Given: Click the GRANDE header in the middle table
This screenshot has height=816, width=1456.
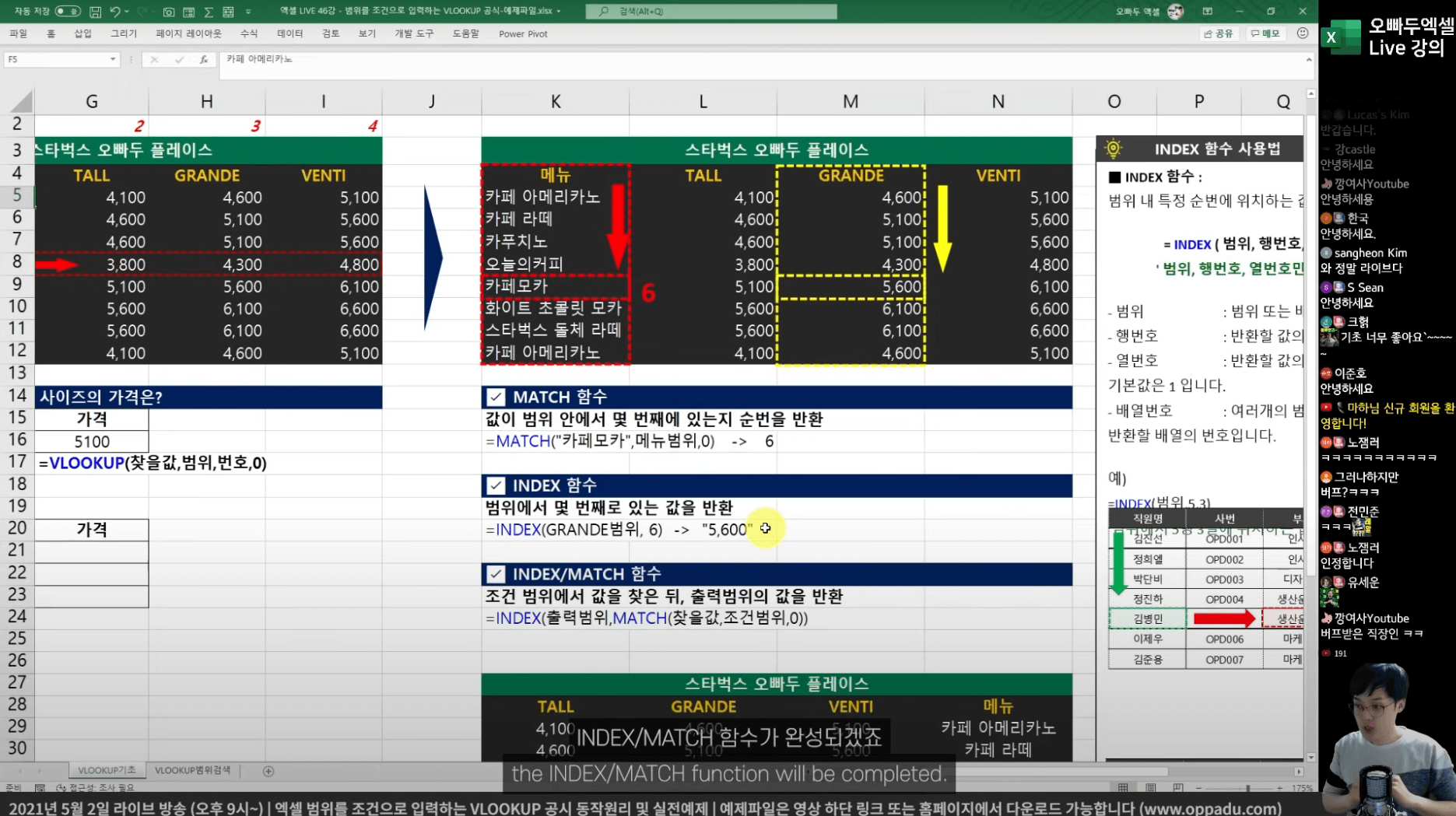Looking at the screenshot, I should 851,175.
